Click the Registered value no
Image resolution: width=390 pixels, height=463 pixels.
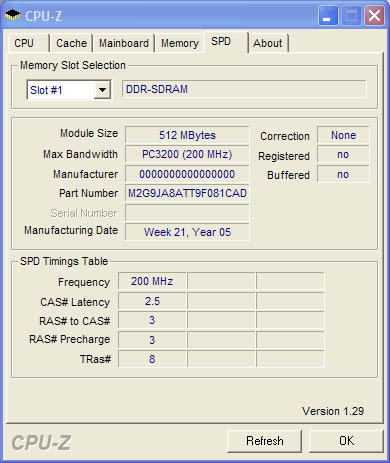pos(343,155)
